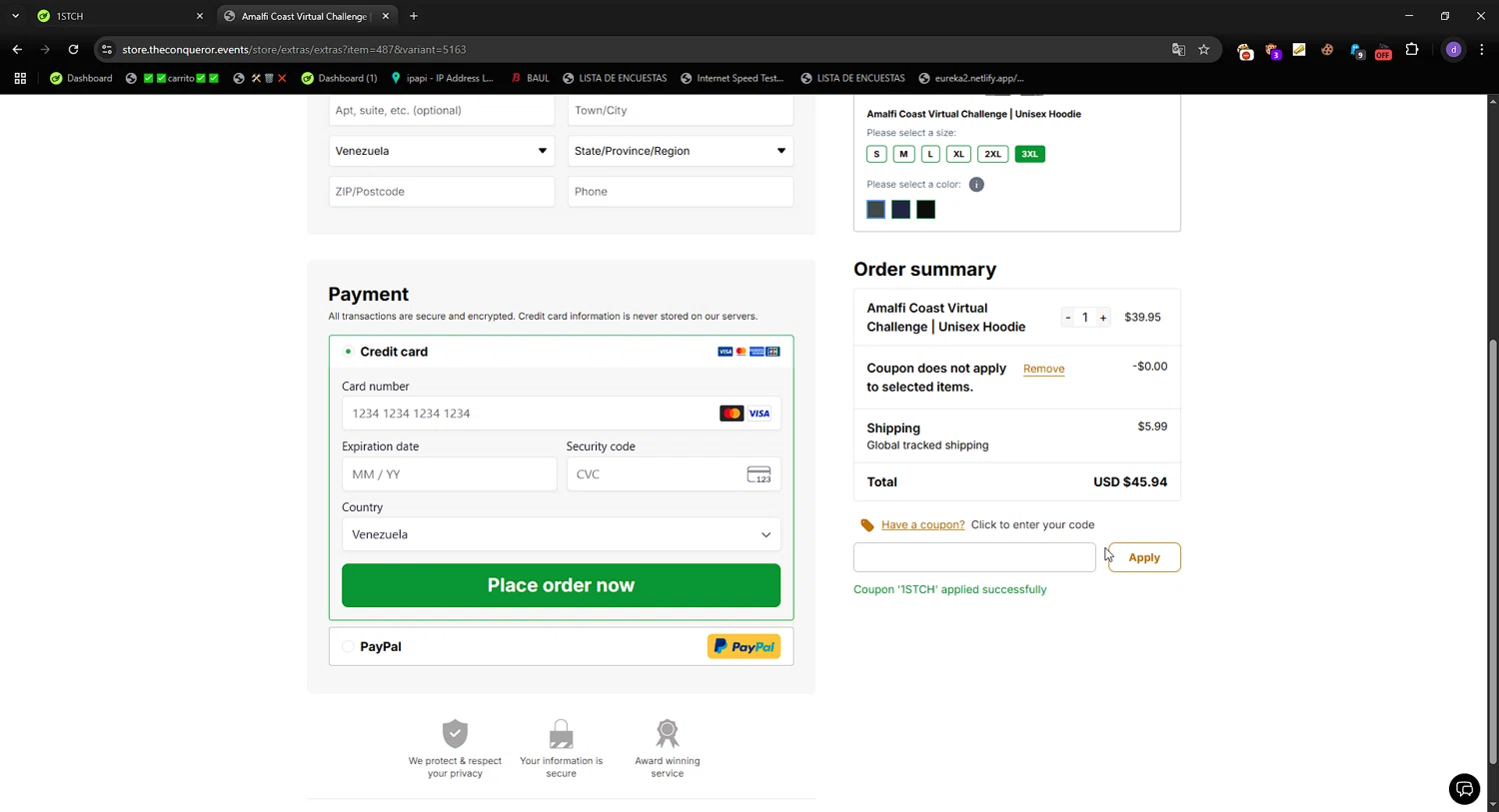Open the State/Province/Region dropdown
The image size is (1499, 812).
pos(681,151)
